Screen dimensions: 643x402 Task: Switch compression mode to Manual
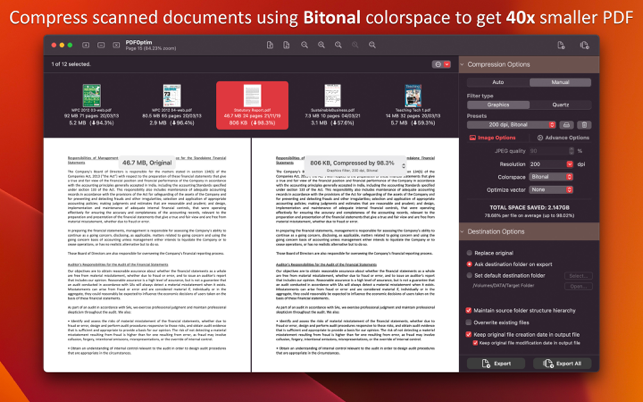click(x=560, y=82)
